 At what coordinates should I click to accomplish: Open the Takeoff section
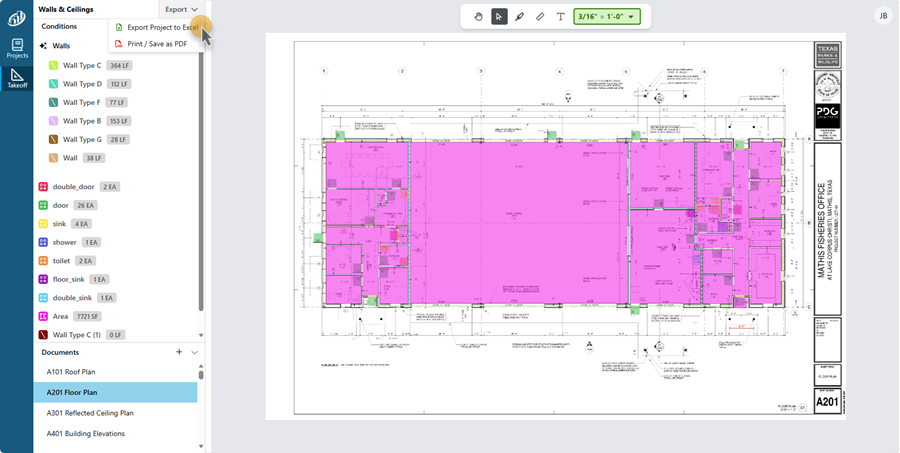[x=17, y=78]
